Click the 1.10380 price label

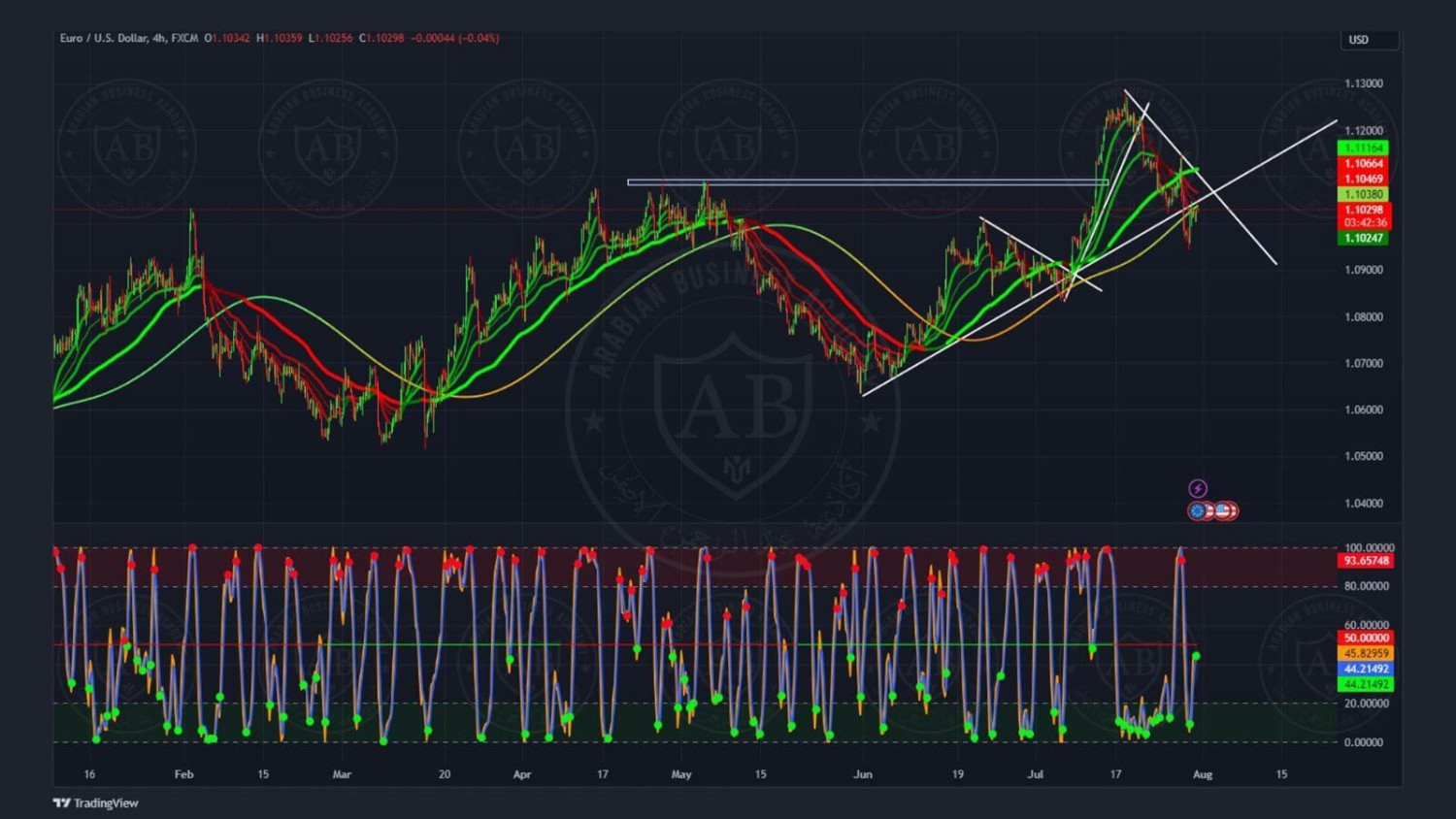[x=1363, y=194]
